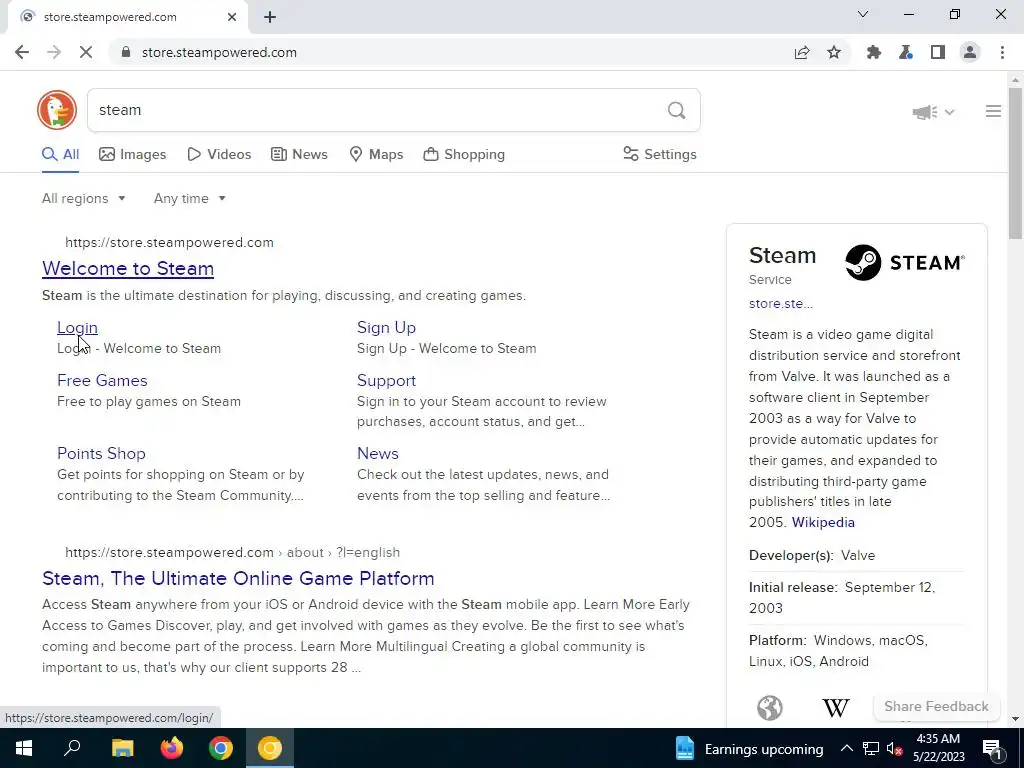Open the Chrome Labs flask icon
Viewport: 1024px width, 768px height.
(x=905, y=52)
